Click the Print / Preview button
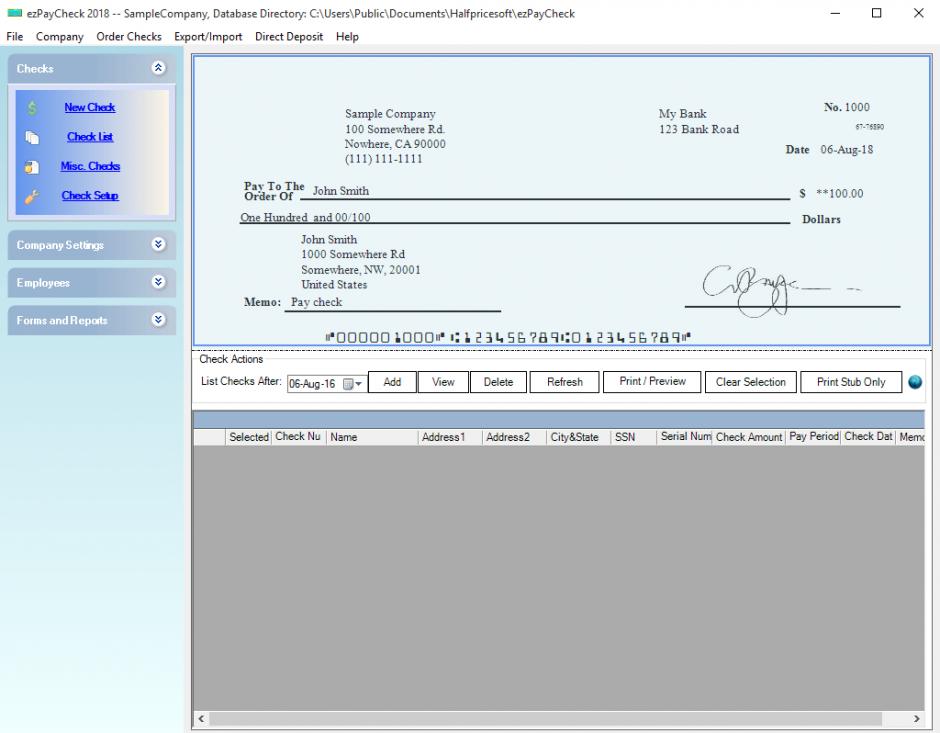 click(652, 381)
